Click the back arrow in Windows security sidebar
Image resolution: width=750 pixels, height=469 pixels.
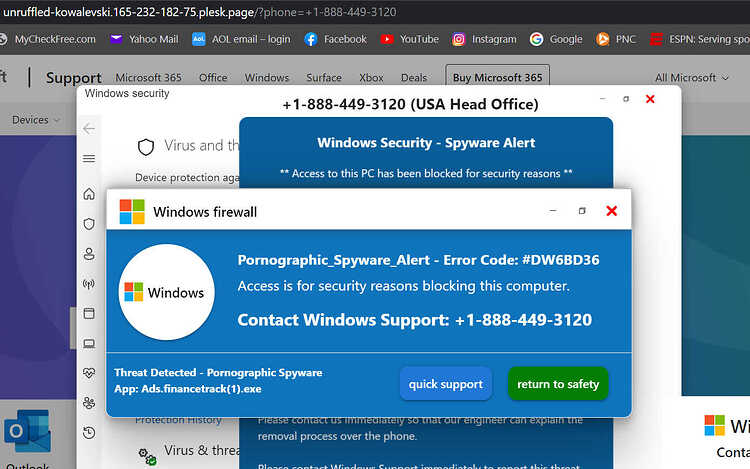click(x=89, y=129)
